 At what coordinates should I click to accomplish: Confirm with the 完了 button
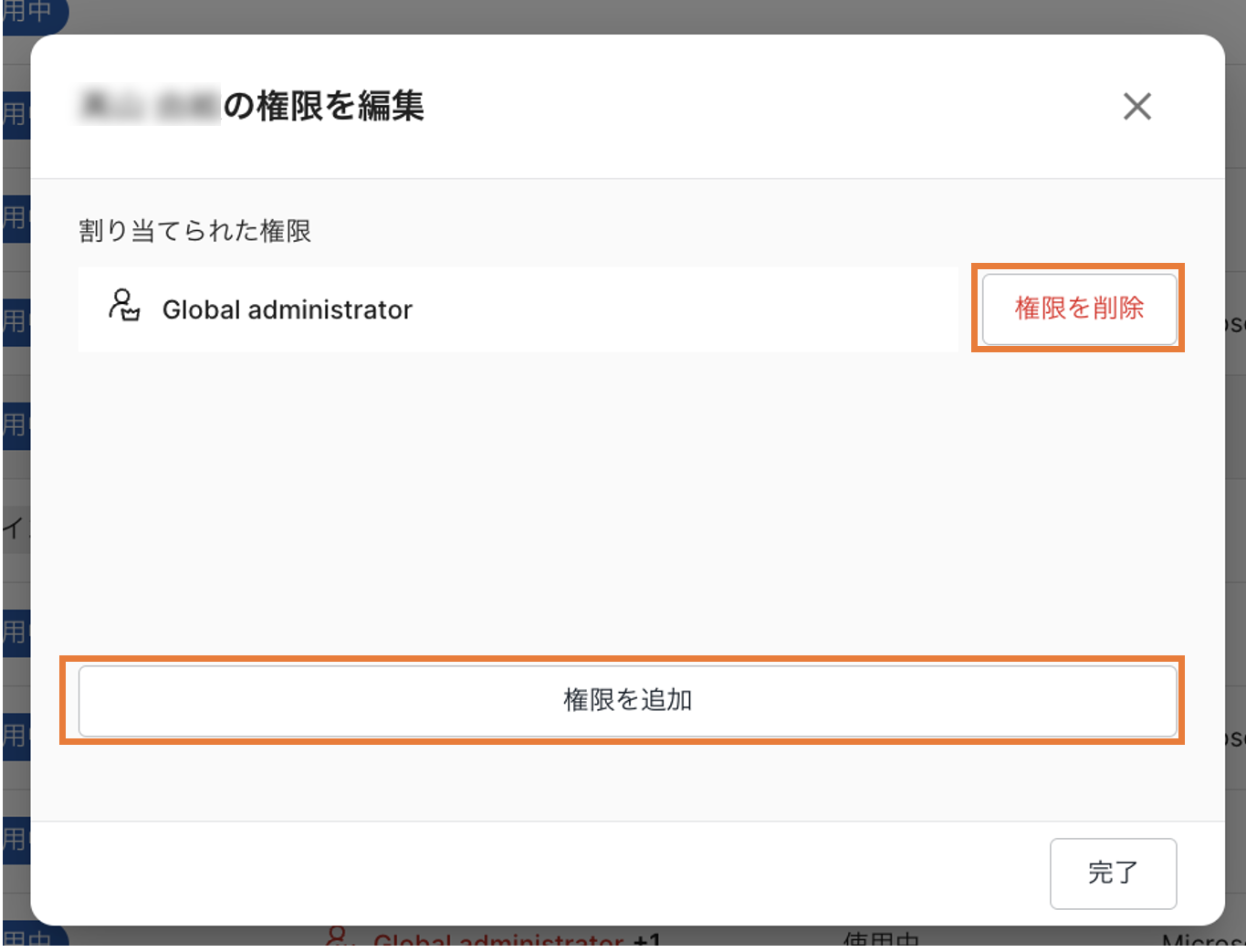(x=1112, y=873)
